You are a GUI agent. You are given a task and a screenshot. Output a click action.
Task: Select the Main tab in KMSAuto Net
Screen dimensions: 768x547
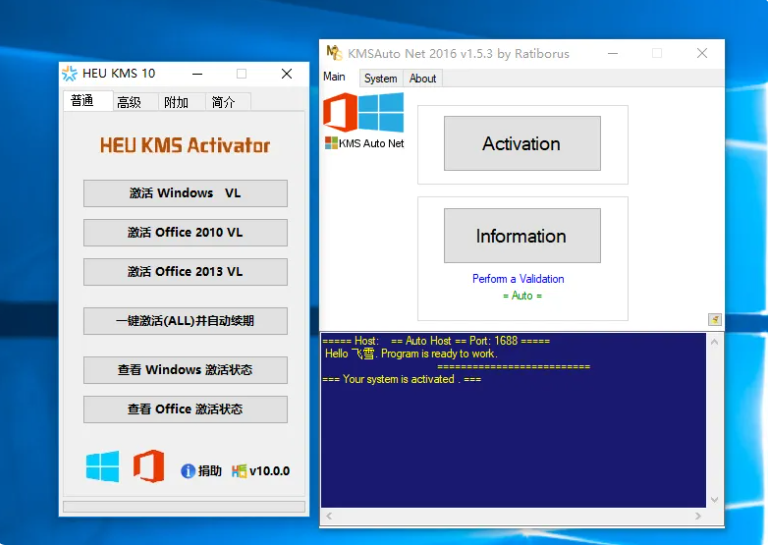point(335,77)
